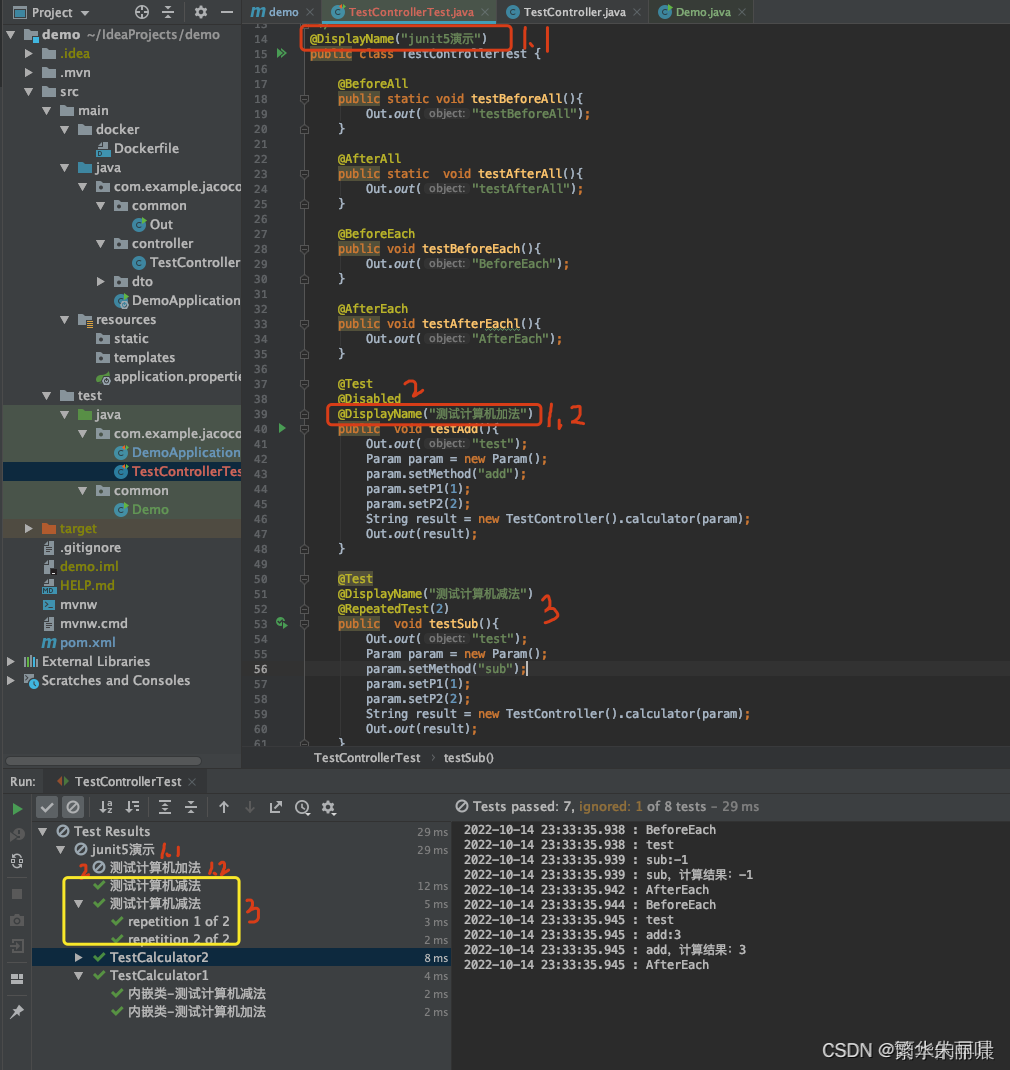Collapse all test result nodes
The width and height of the screenshot is (1010, 1070).
[191, 807]
